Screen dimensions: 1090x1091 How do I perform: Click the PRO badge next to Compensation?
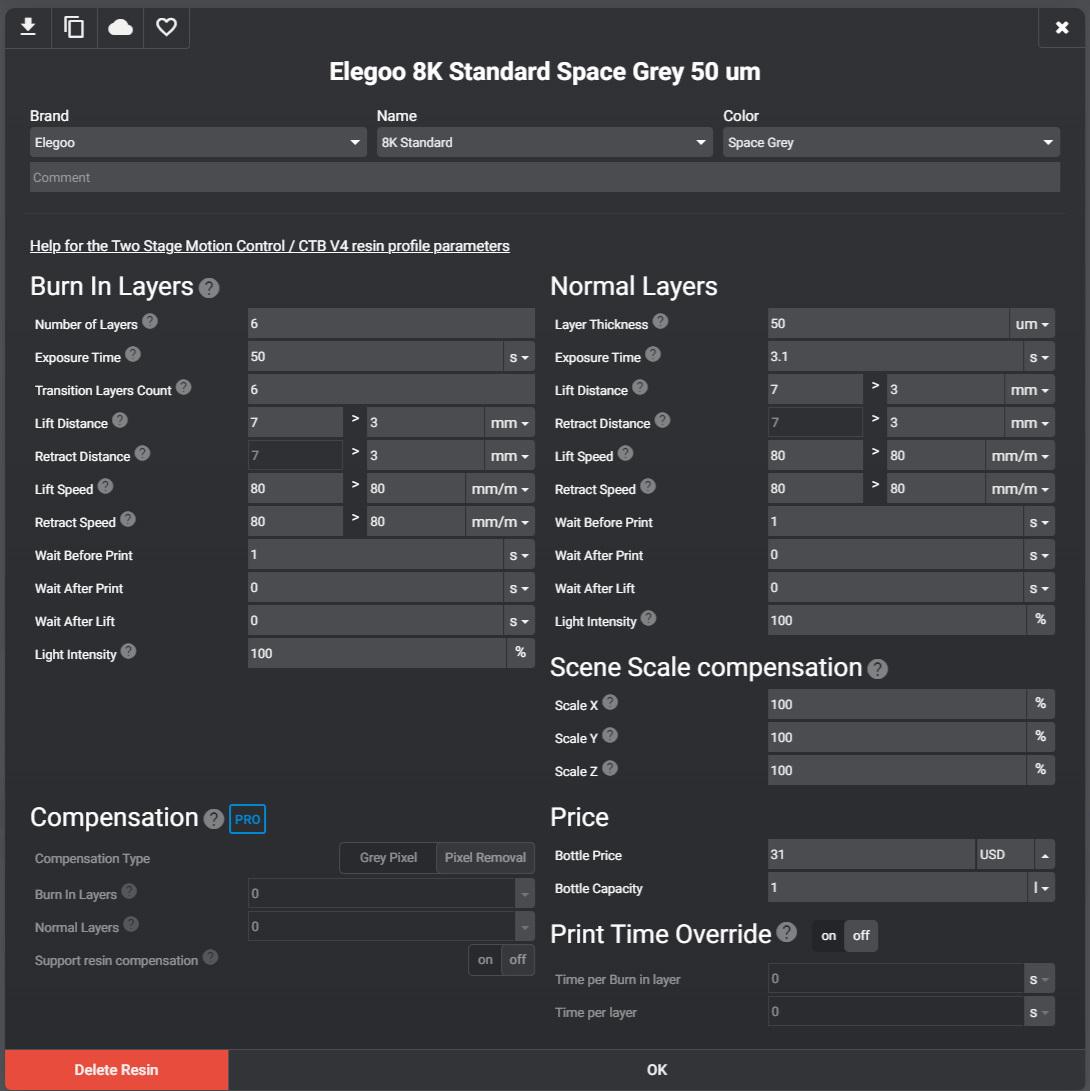coord(248,819)
